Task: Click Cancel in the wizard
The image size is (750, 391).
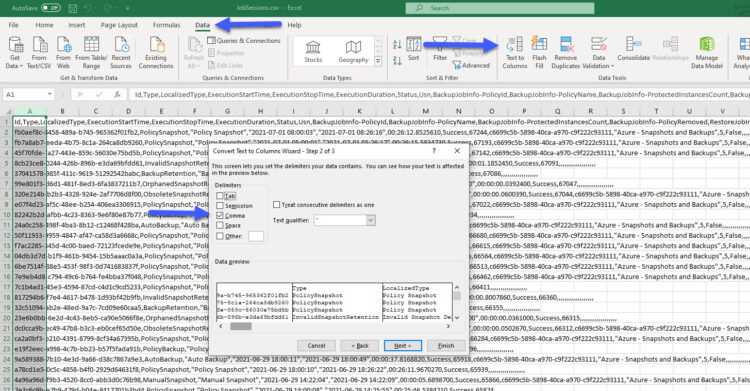Action: [x=316, y=346]
